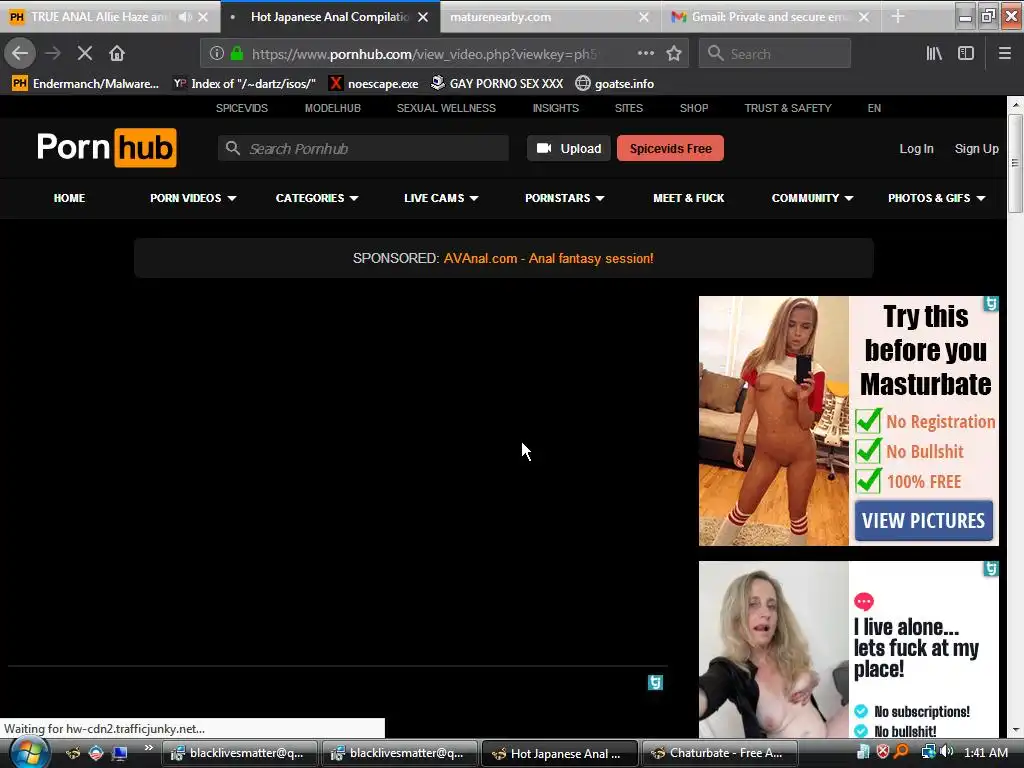
Task: Stop the page from loading
Action: 85,54
